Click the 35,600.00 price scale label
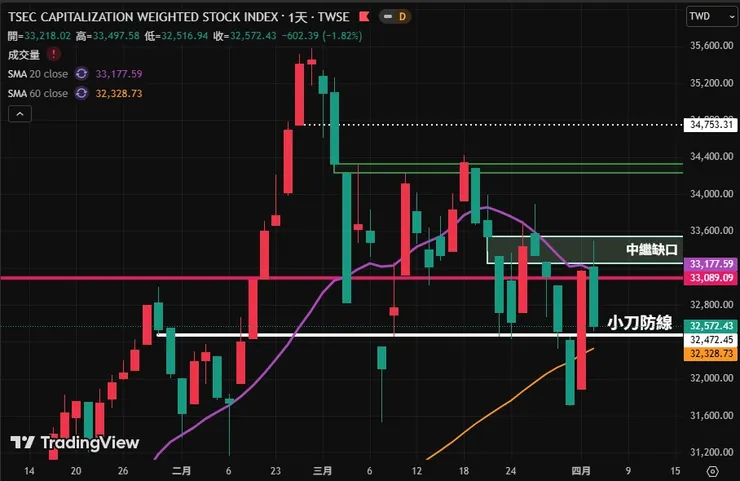 (711, 45)
